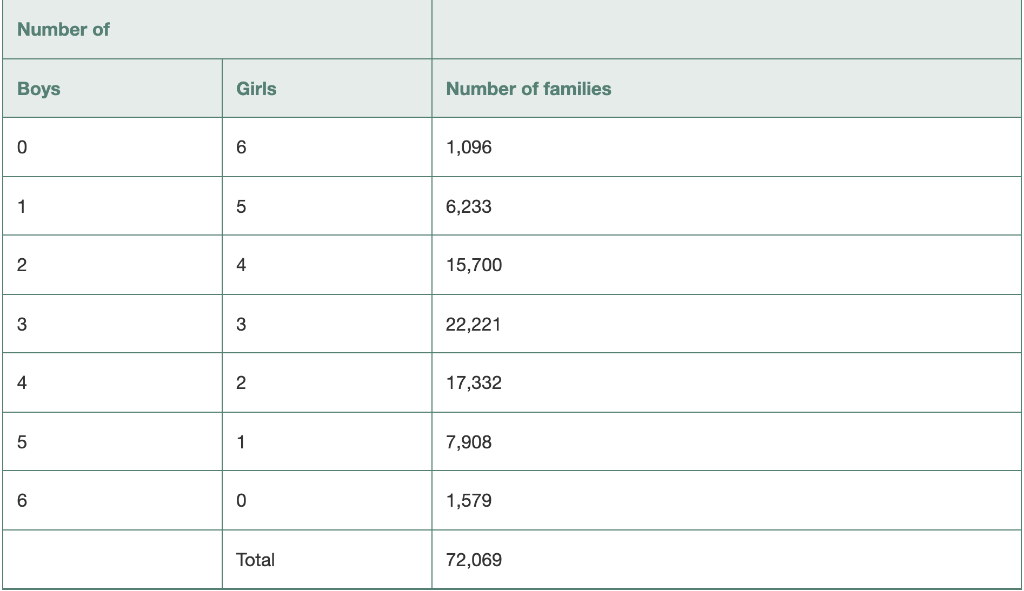
Task: Click the Girls cell in the 1,579 families row
Action: click(327, 500)
